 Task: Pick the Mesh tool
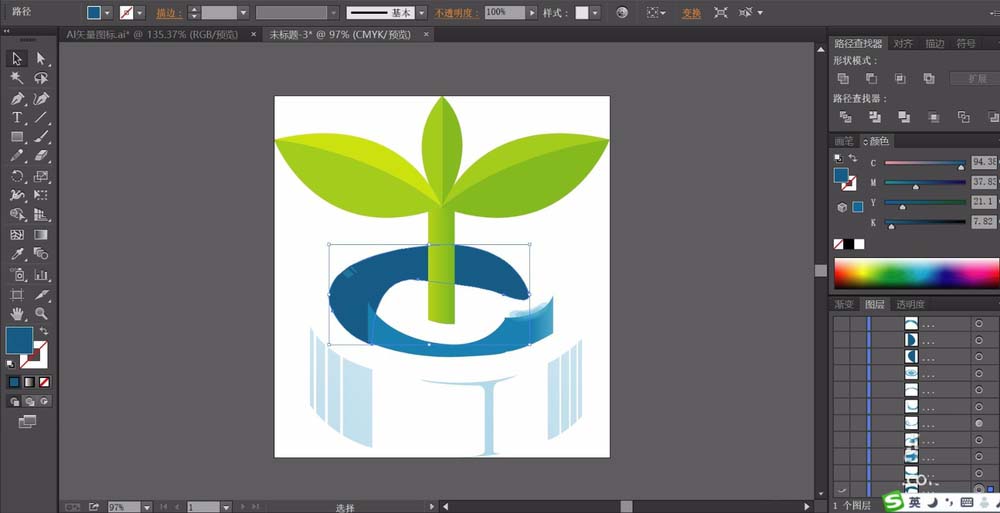[x=17, y=235]
